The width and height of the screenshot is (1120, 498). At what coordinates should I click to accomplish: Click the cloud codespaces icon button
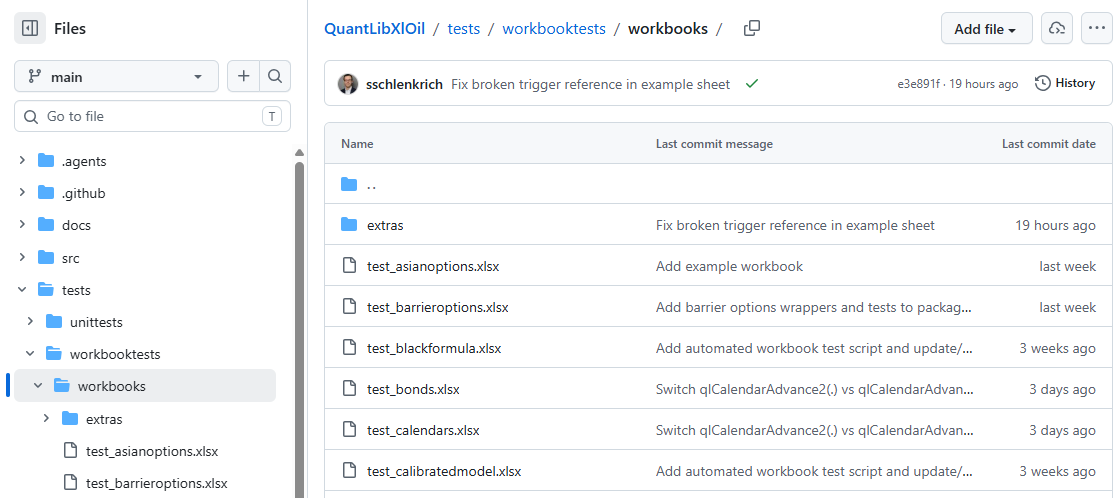click(x=1056, y=29)
